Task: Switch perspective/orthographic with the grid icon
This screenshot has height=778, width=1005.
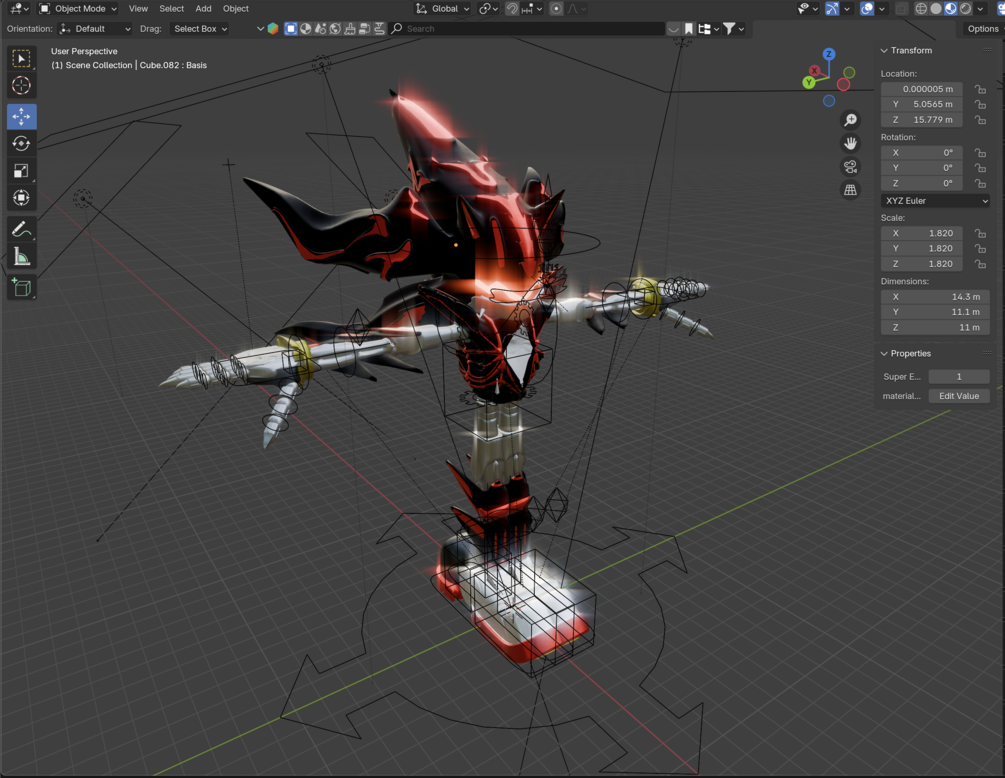Action: pyautogui.click(x=850, y=190)
